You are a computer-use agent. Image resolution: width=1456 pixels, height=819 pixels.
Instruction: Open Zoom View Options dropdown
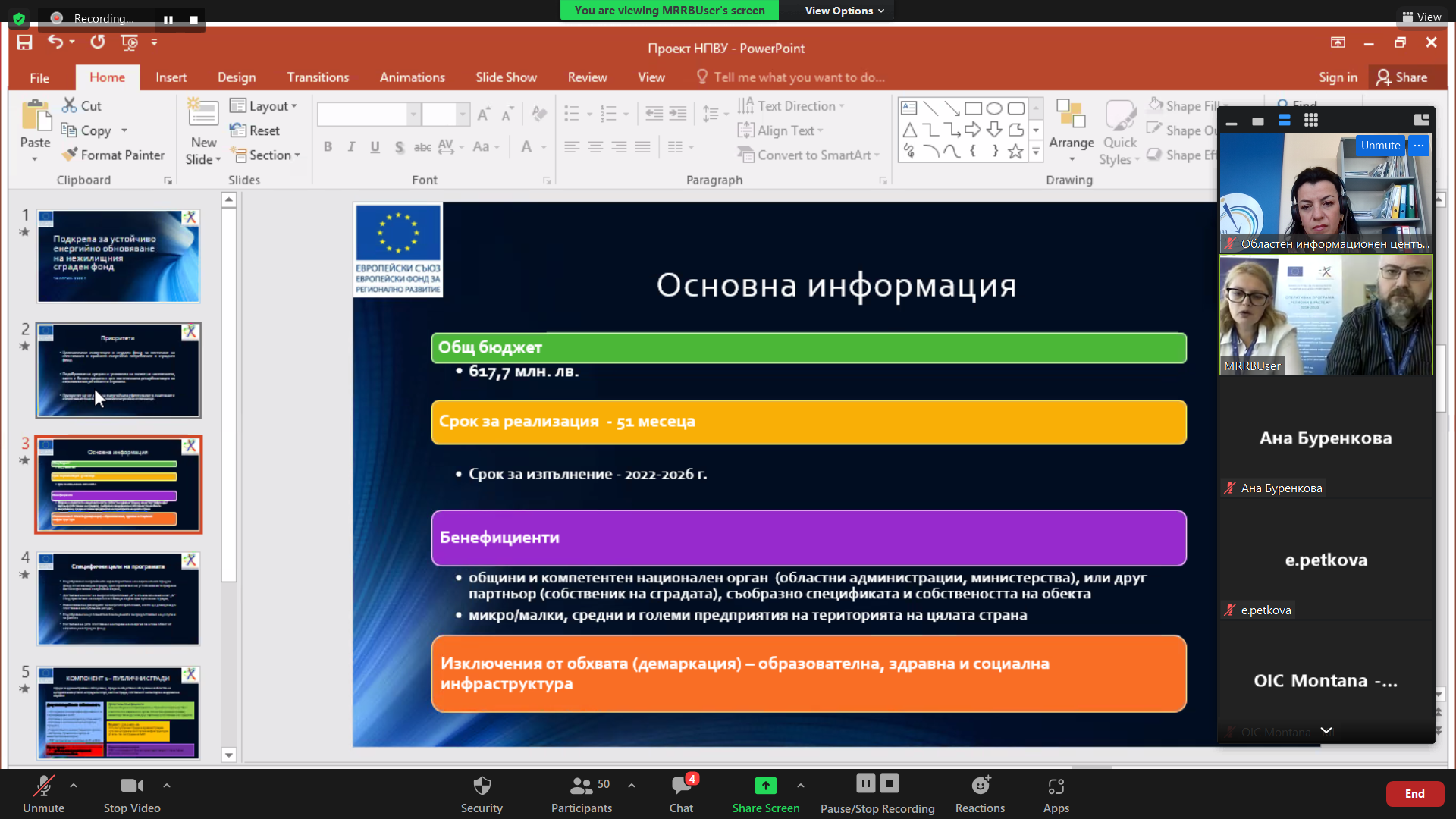click(845, 11)
